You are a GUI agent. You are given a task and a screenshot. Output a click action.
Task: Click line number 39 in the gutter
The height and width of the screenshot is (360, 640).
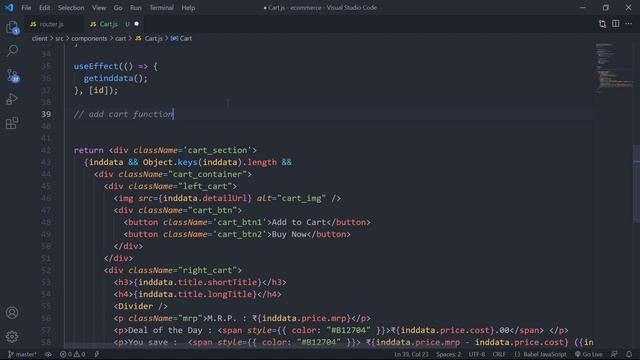click(46, 114)
